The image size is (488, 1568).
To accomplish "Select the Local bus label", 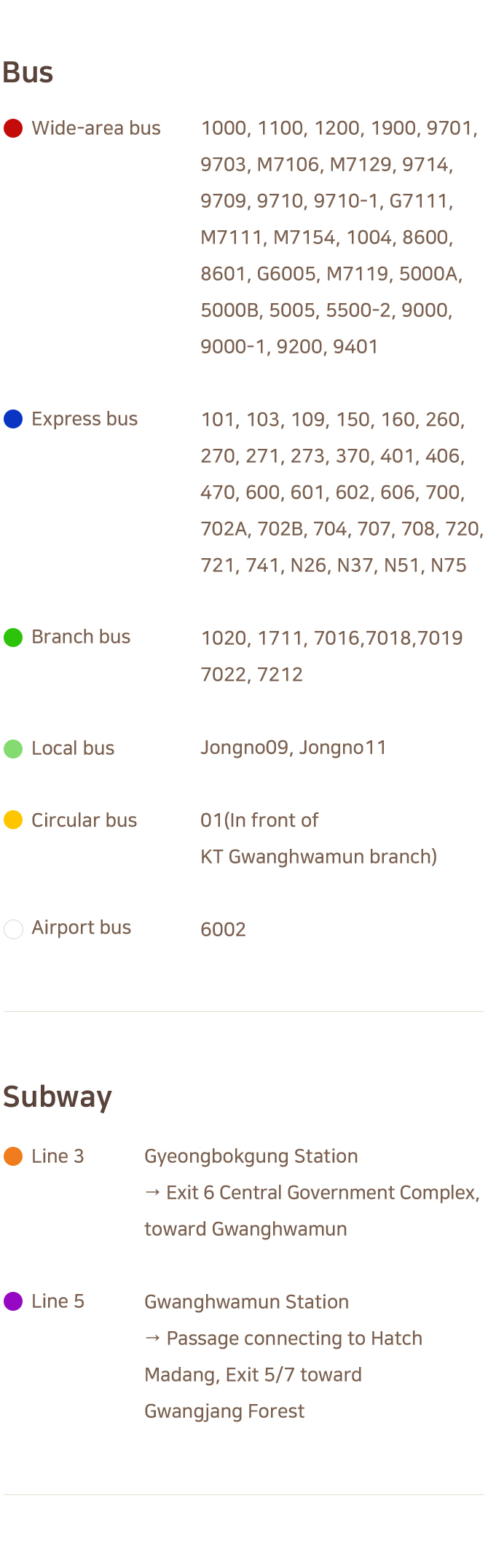I will [73, 748].
